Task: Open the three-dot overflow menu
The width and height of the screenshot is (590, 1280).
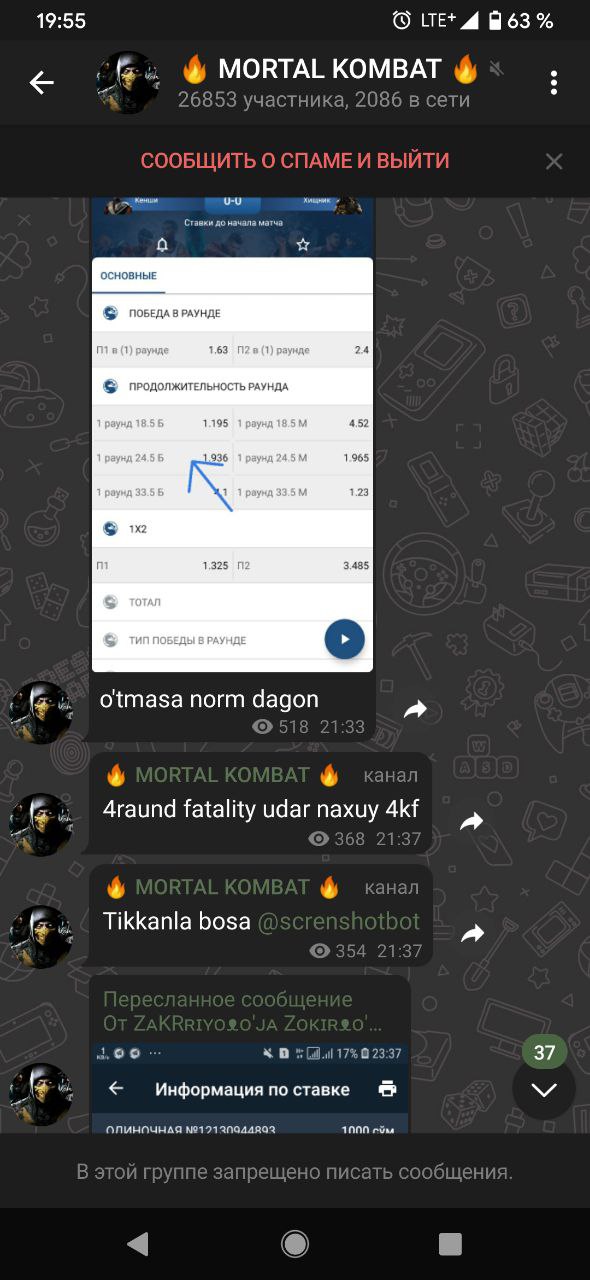Action: pyautogui.click(x=553, y=83)
